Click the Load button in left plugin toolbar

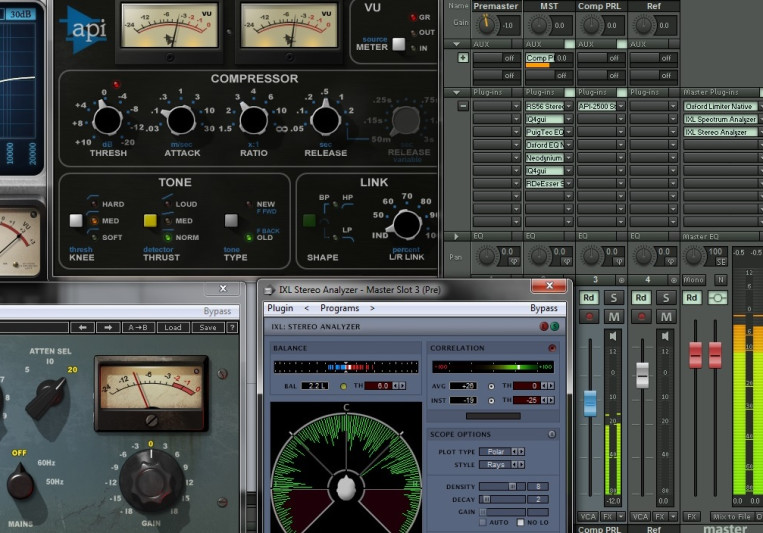(x=173, y=328)
